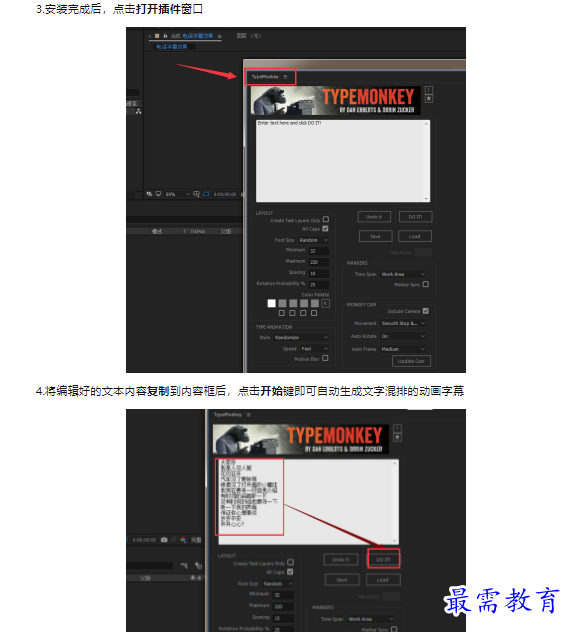Image resolution: width=568 pixels, height=632 pixels.
Task: Open Time Span dropdown in step 4 screenshot
Action: pyautogui.click(x=370, y=619)
